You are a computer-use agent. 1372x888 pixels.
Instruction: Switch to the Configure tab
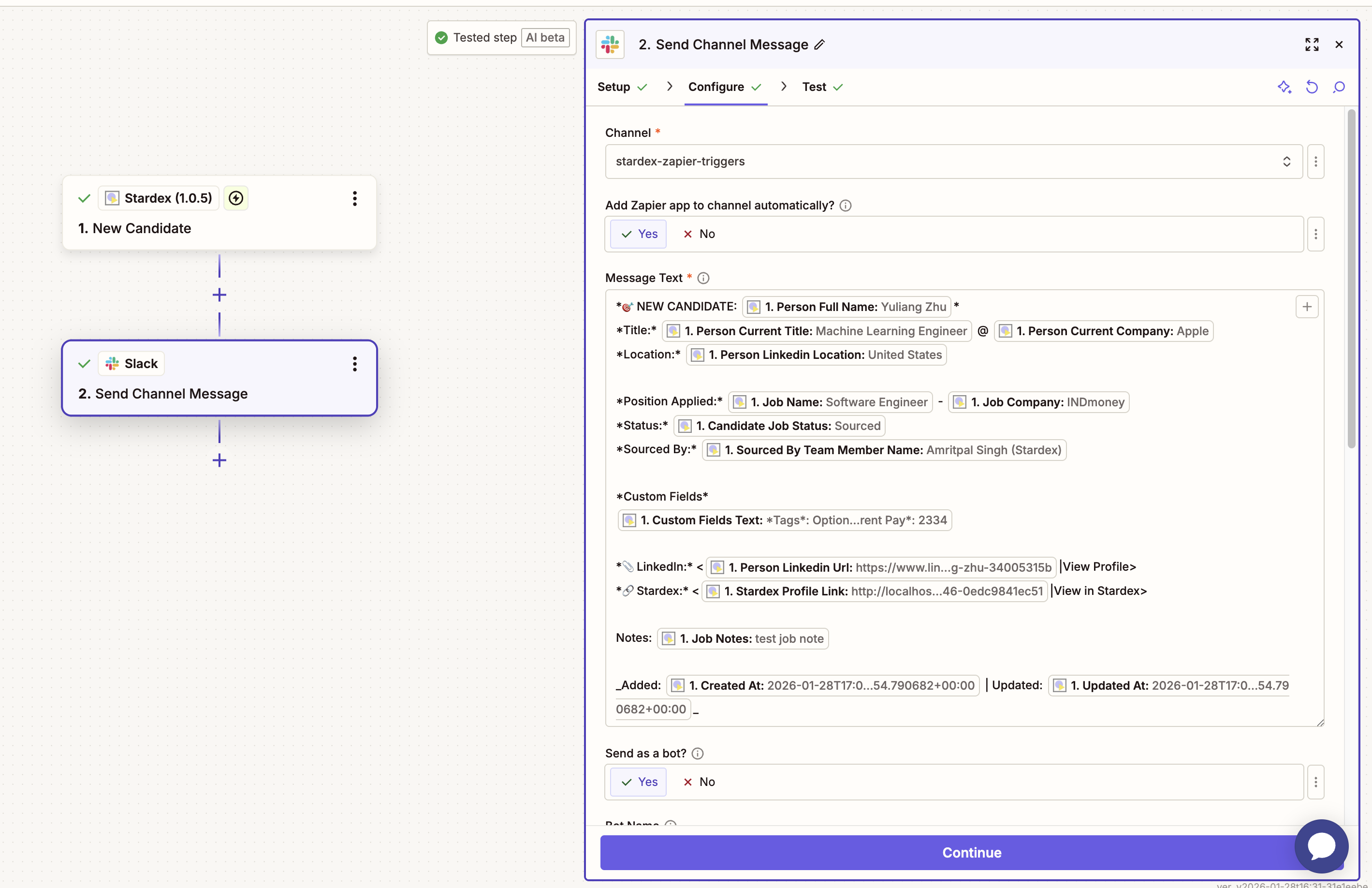(725, 87)
